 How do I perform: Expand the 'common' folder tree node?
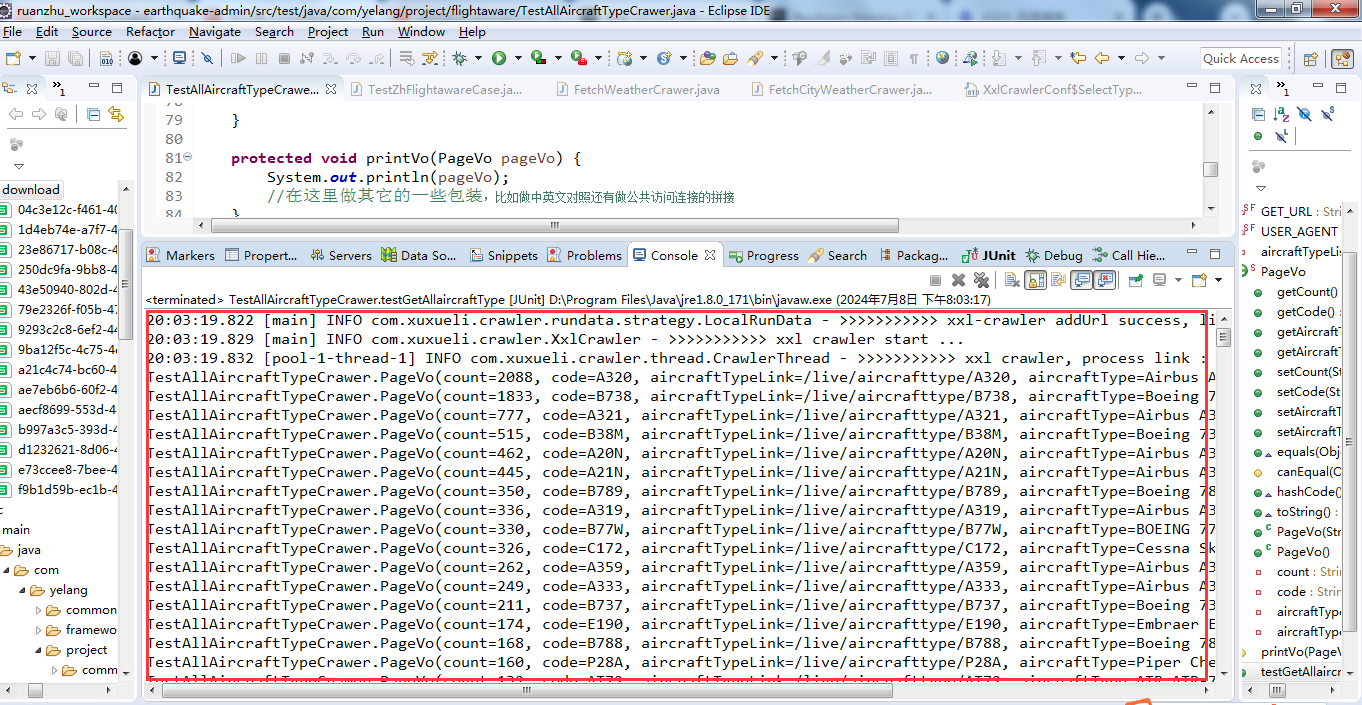(x=38, y=610)
